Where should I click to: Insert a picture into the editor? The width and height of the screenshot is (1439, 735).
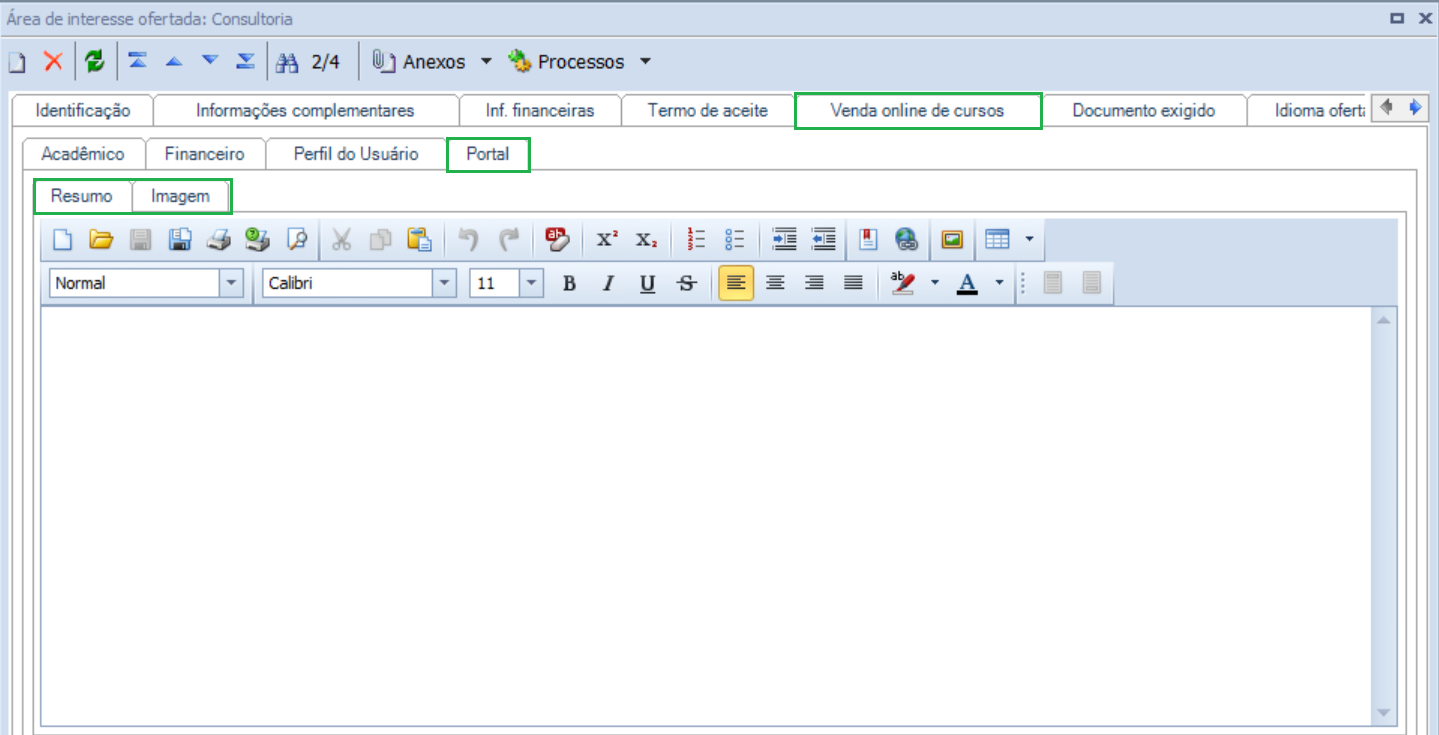(952, 239)
